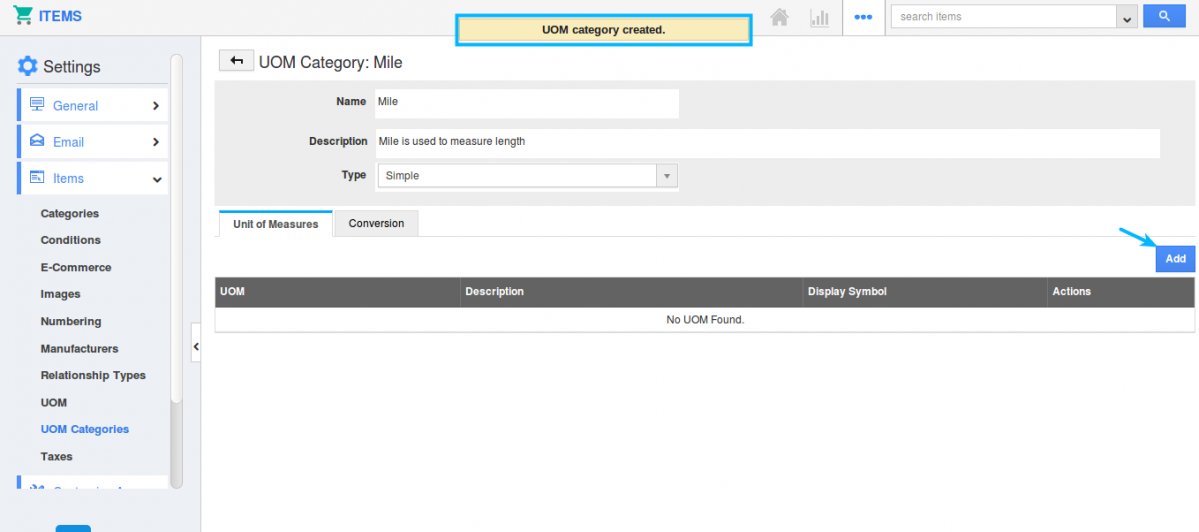Expand the General settings section
The height and width of the screenshot is (532, 1199).
pos(156,105)
